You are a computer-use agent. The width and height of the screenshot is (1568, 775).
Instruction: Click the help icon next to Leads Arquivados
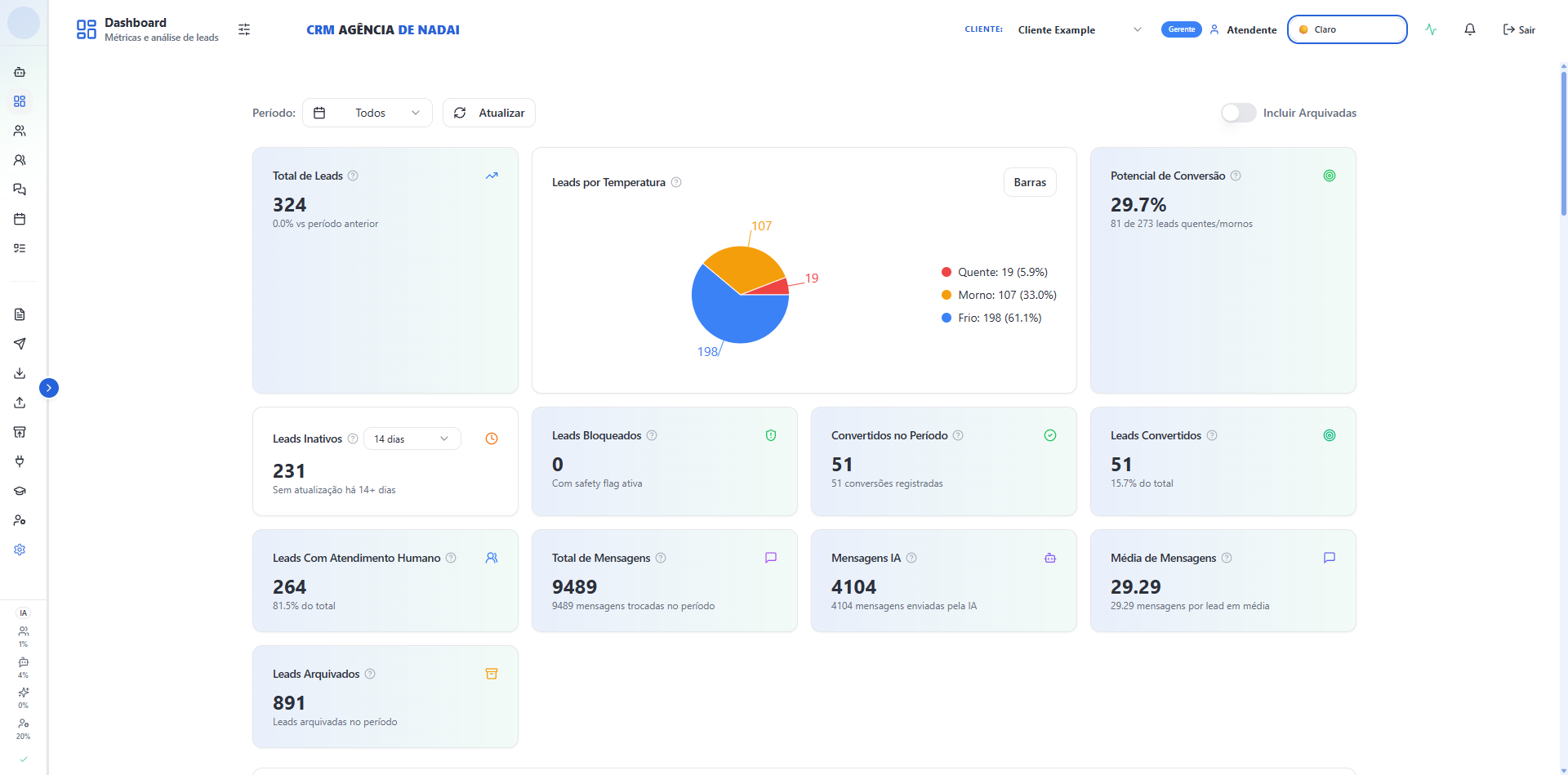pos(370,674)
